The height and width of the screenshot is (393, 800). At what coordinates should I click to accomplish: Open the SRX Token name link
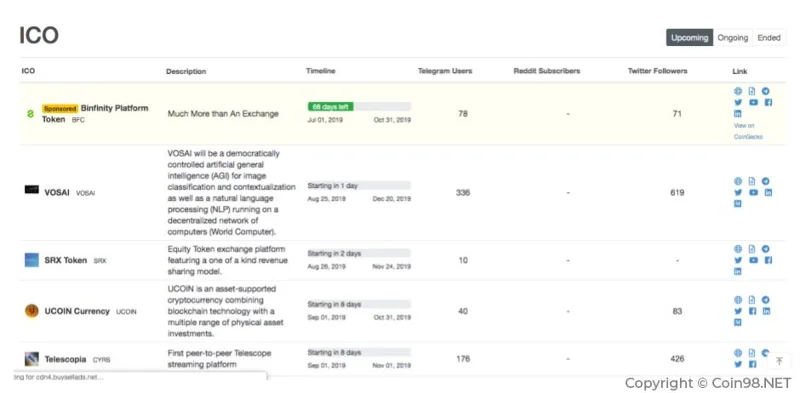tap(65, 260)
